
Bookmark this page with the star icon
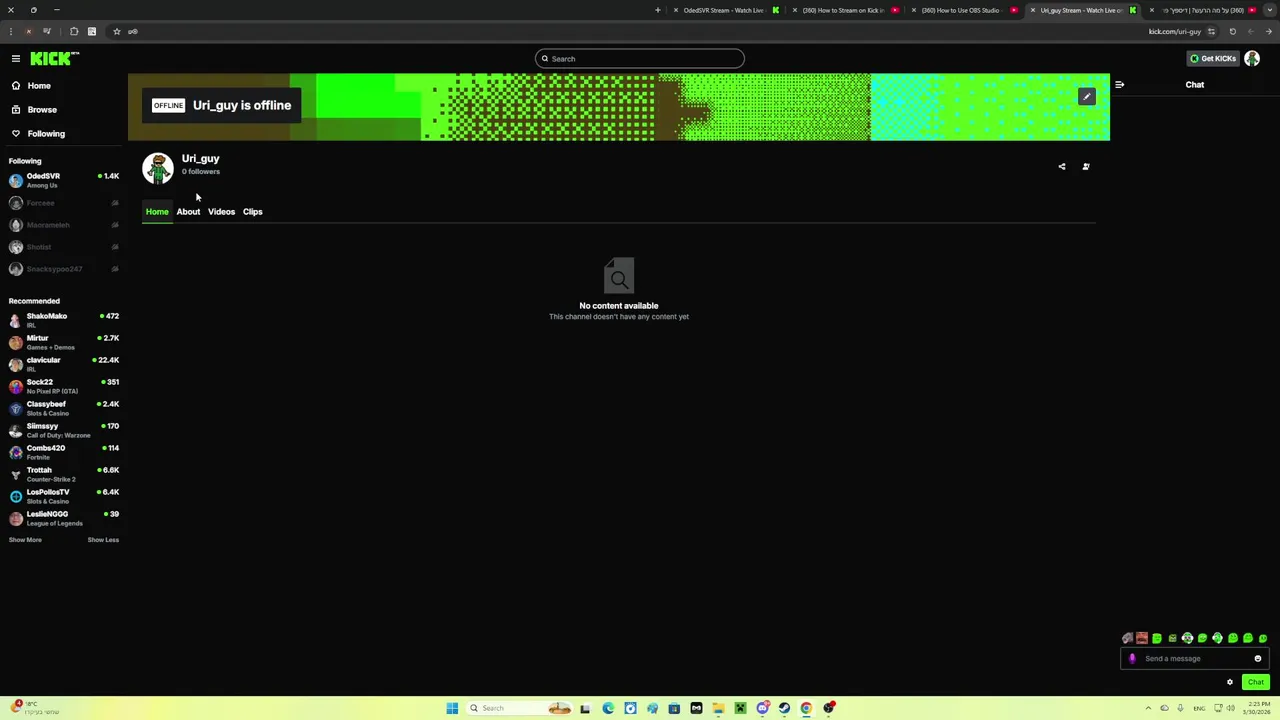click(x=116, y=31)
